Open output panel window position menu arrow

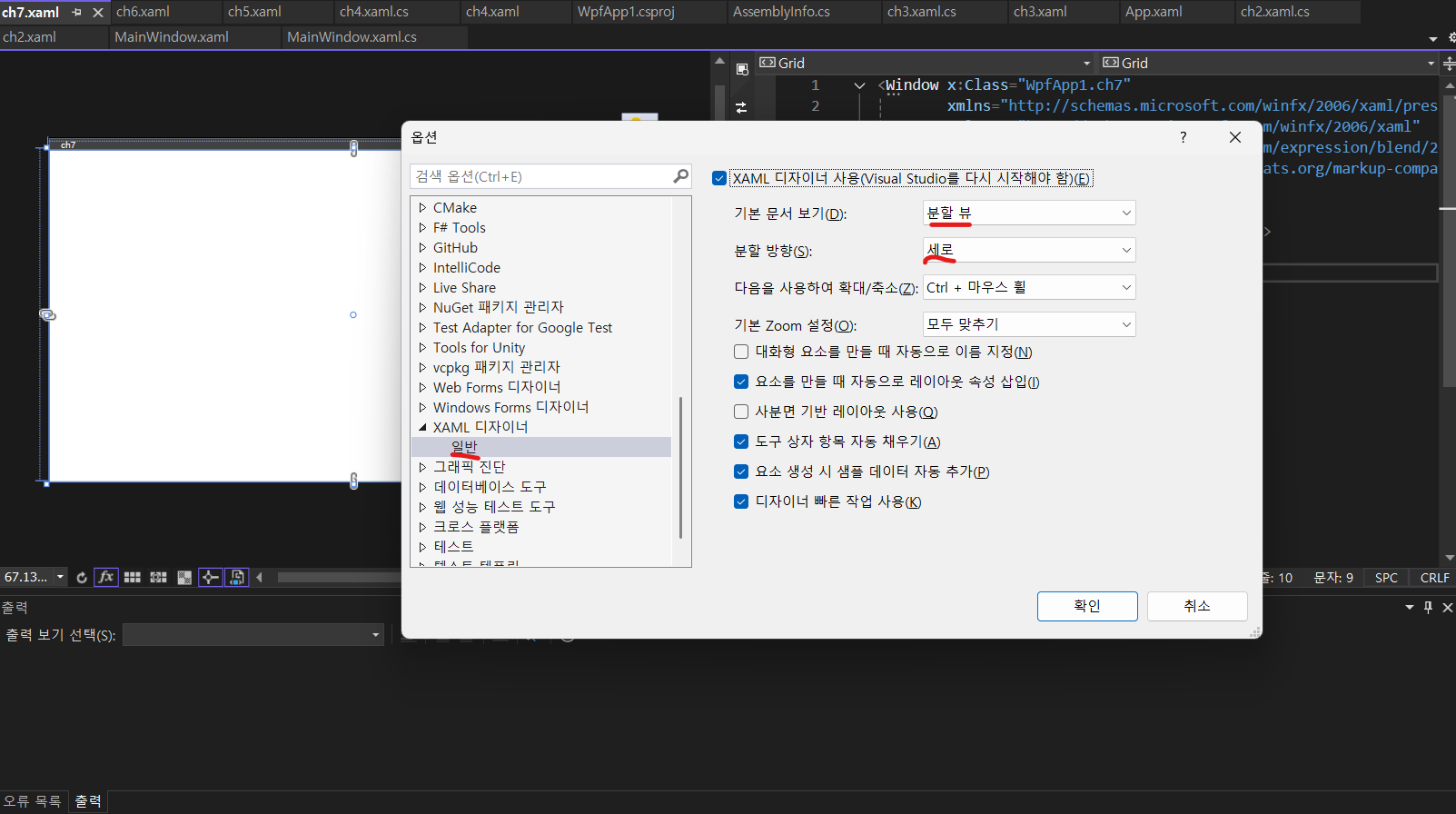click(x=1410, y=607)
